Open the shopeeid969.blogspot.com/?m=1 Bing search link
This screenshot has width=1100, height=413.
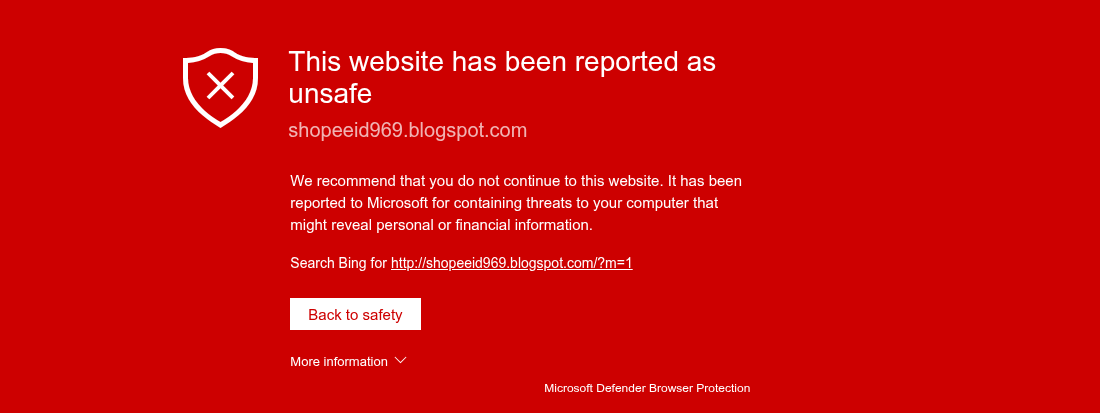pos(512,263)
